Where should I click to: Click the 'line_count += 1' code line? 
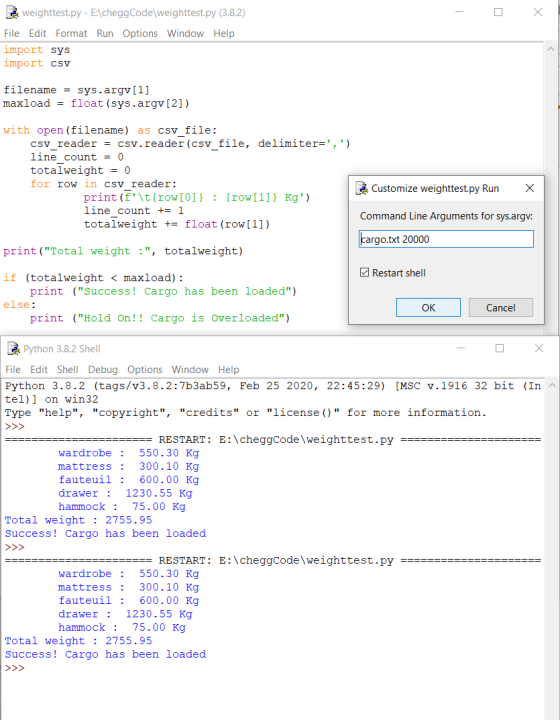pyautogui.click(x=134, y=211)
